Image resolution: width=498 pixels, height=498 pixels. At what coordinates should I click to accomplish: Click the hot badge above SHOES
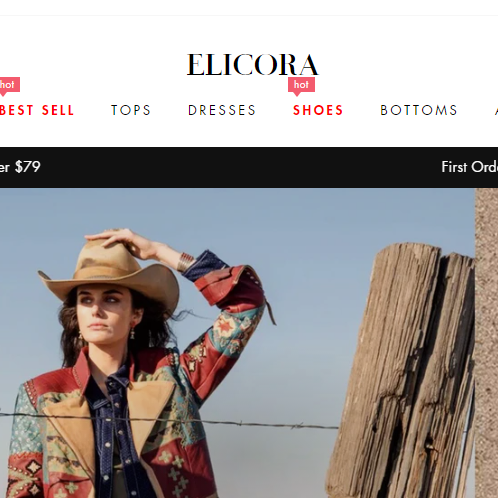[301, 86]
